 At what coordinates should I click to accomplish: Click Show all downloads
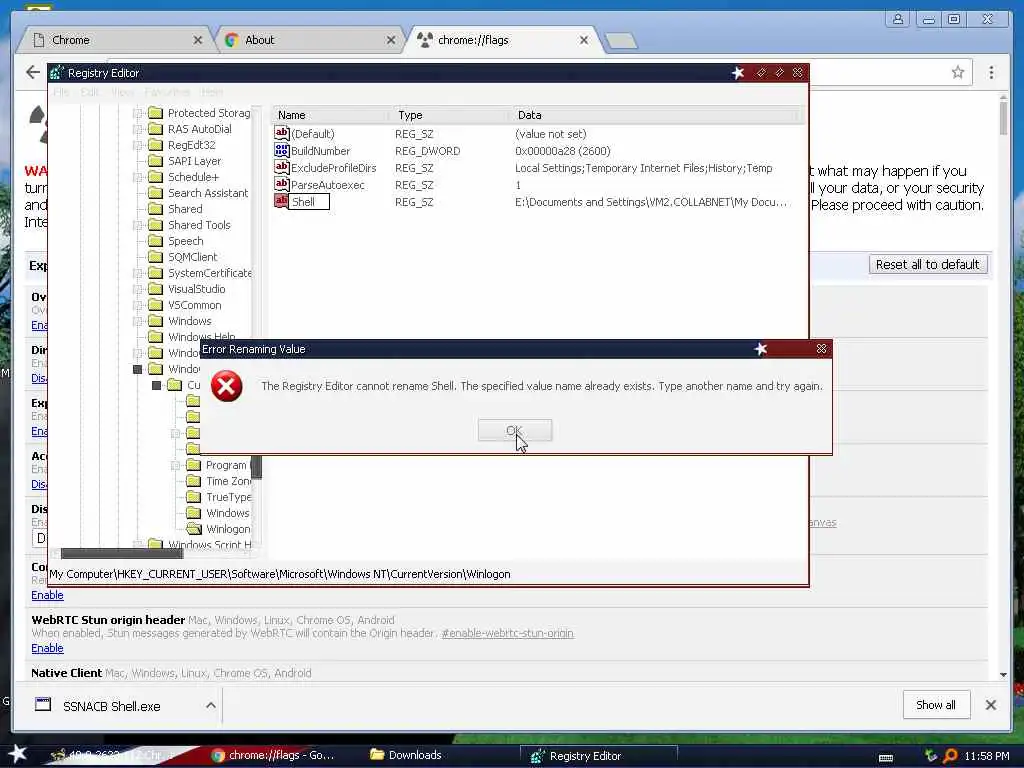coord(936,705)
